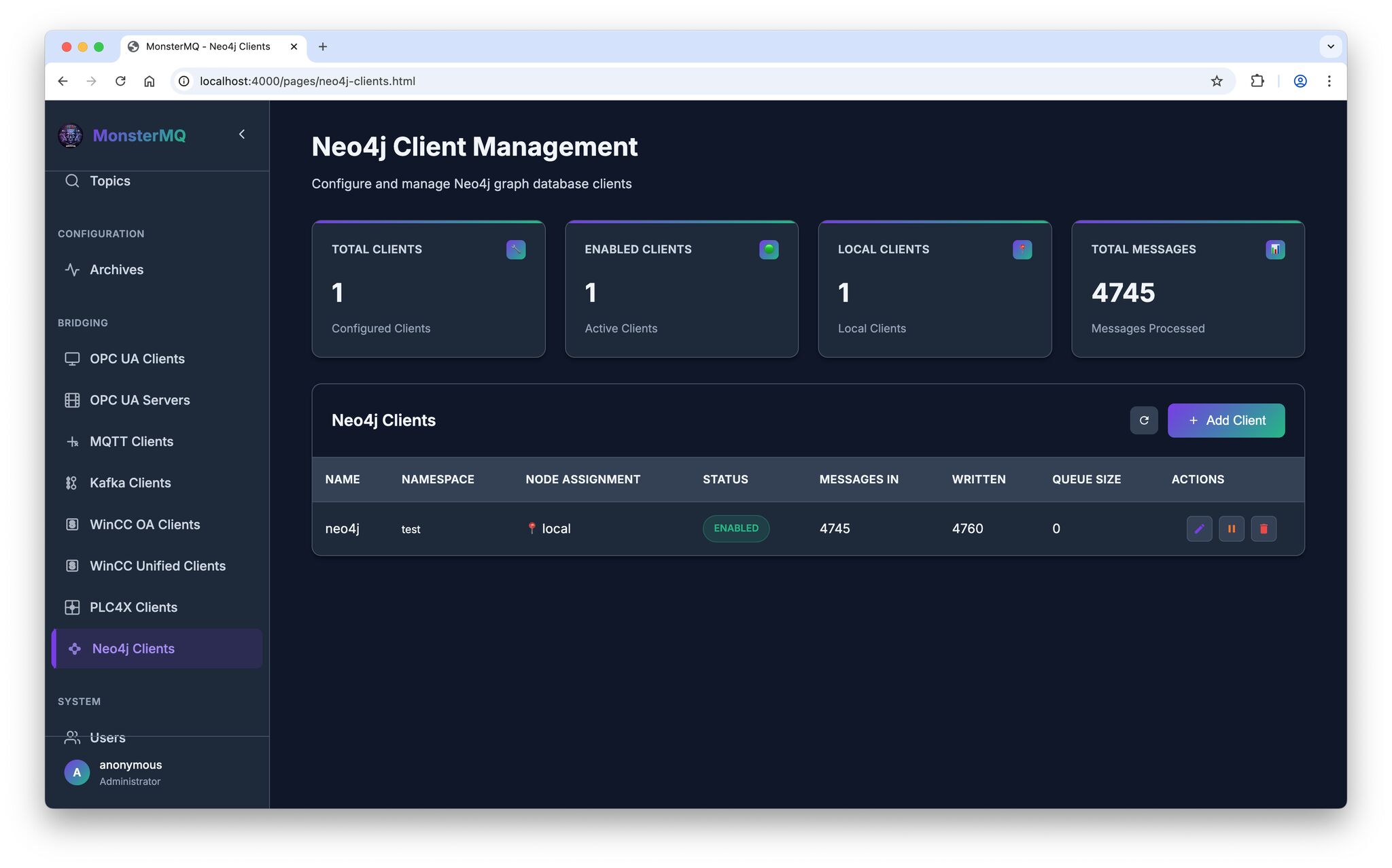Reload the browser page
Screen dimensions: 1392x868
(120, 81)
